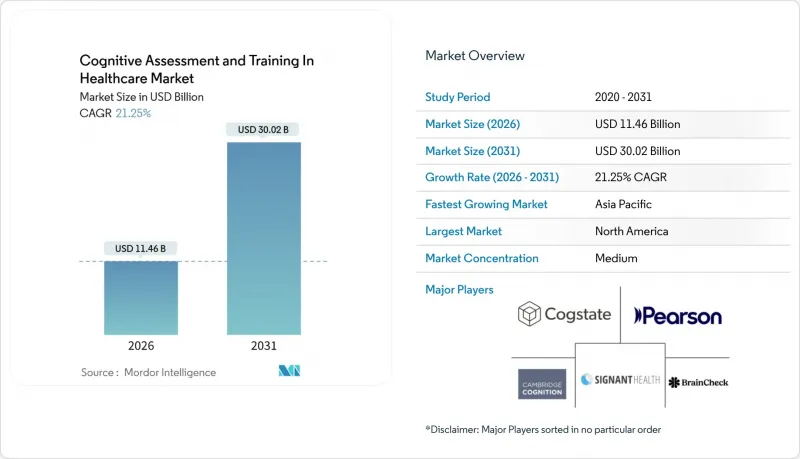This screenshot has height=459, width=800.
Task: Click the BrainCheck logo
Action: point(698,382)
